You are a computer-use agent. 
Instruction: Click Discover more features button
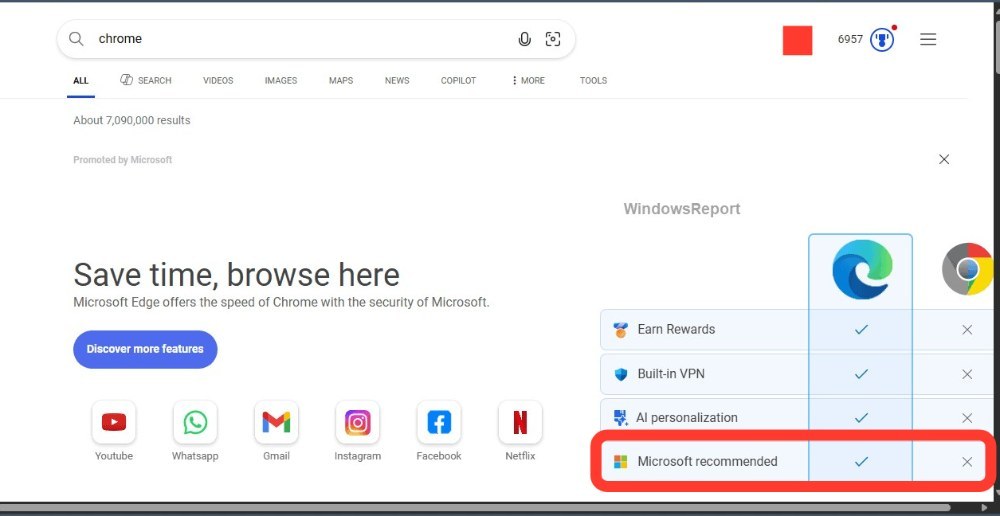pos(145,349)
